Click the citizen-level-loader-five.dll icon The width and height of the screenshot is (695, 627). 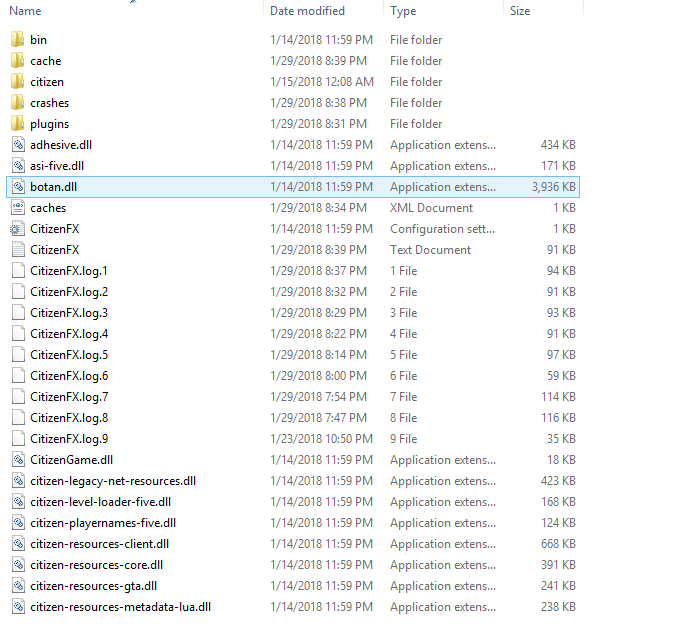[x=18, y=502]
